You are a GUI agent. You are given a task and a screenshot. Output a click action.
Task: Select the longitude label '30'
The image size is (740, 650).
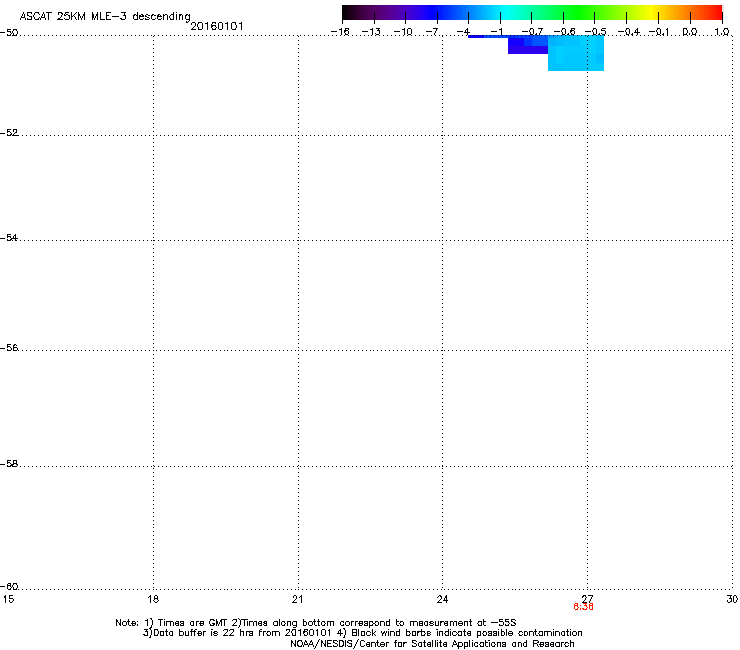(x=732, y=599)
